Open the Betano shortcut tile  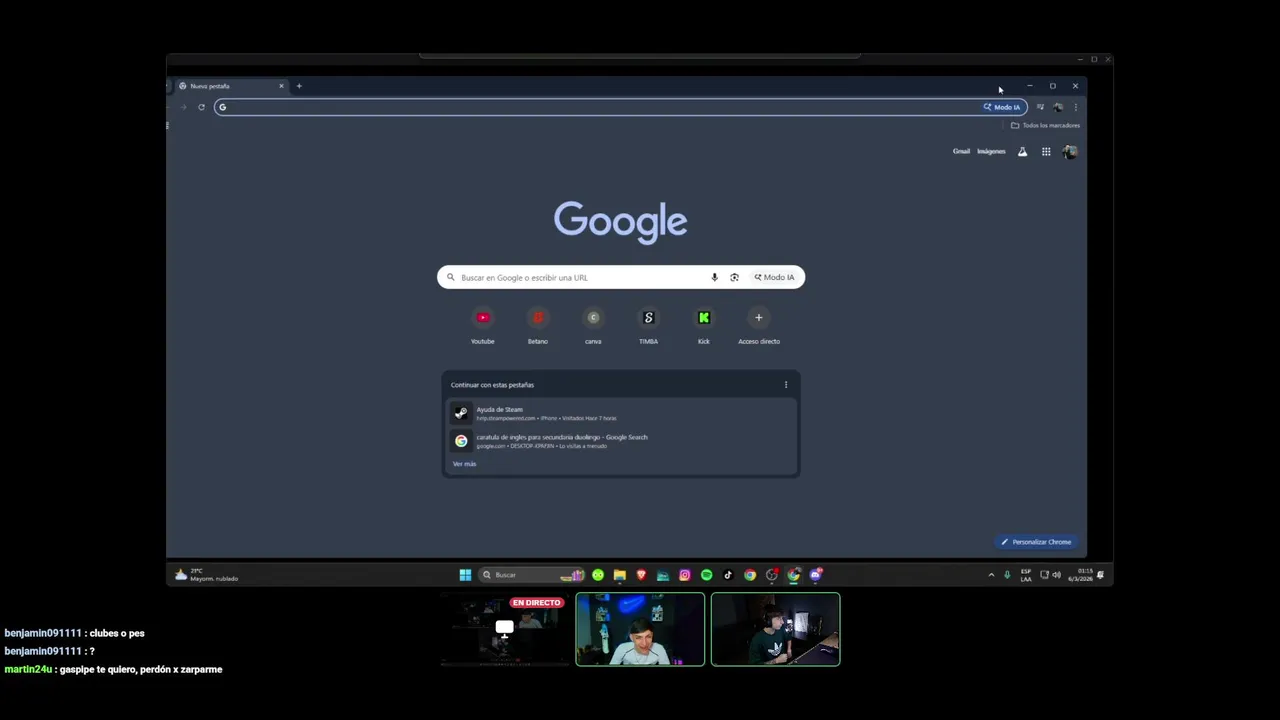tap(538, 326)
